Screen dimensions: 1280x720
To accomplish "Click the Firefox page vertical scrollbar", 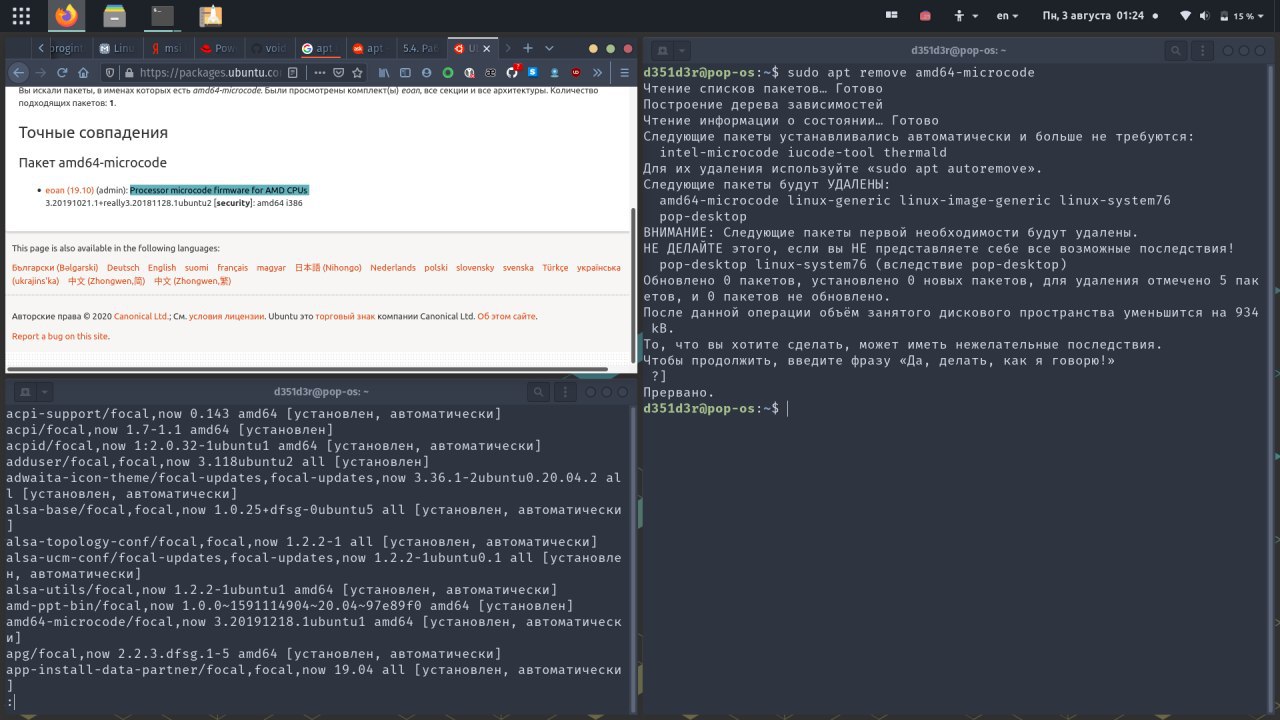I will coord(632,285).
